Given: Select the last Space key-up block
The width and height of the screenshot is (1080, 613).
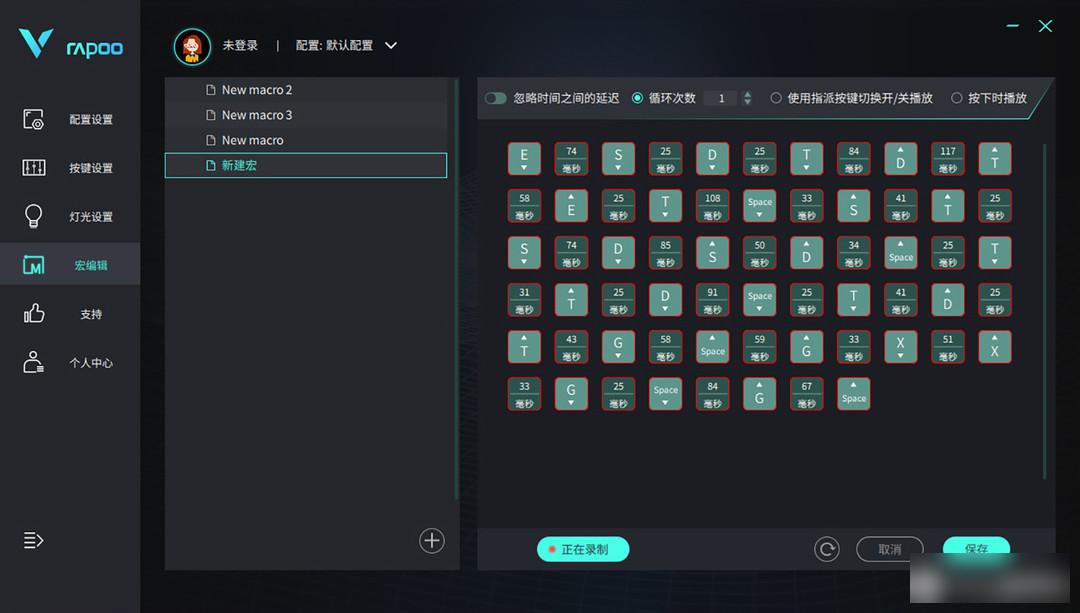Looking at the screenshot, I should point(853,393).
